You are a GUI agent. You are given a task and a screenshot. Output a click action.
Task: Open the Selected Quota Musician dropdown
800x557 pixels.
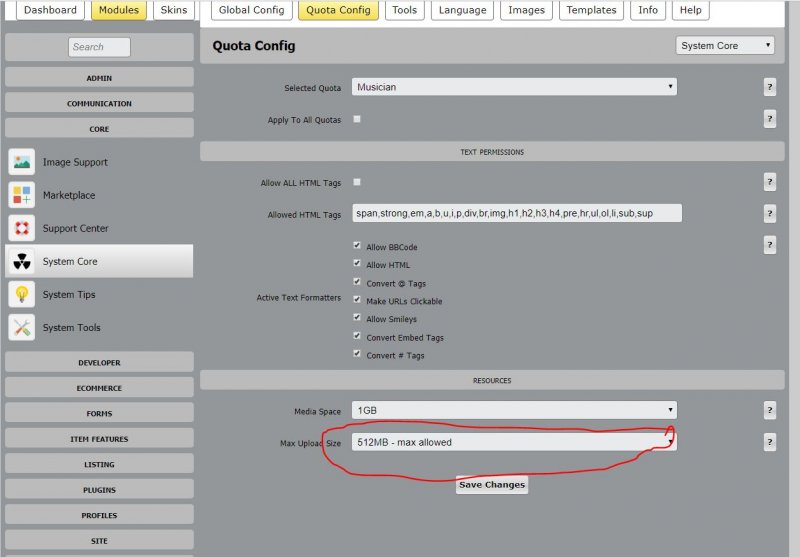point(513,87)
